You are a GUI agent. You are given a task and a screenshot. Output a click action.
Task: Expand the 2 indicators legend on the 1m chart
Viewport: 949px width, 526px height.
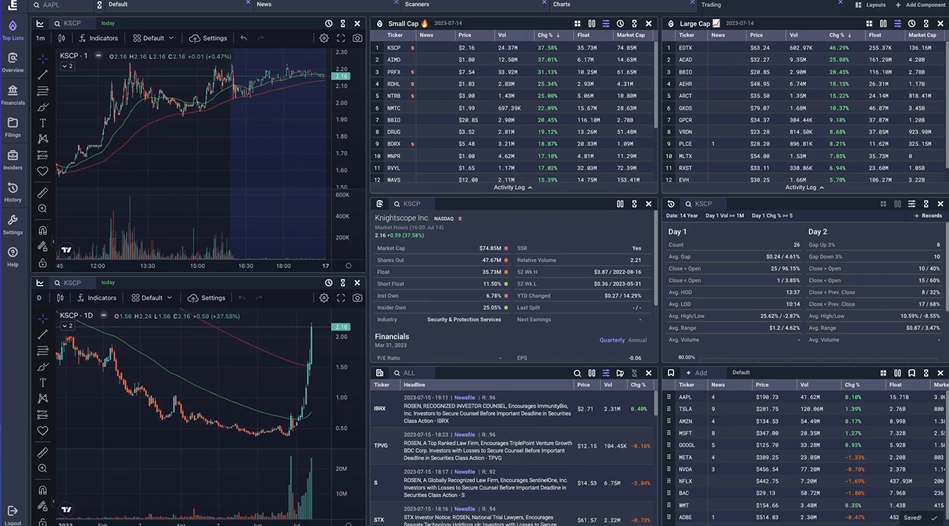point(67,66)
